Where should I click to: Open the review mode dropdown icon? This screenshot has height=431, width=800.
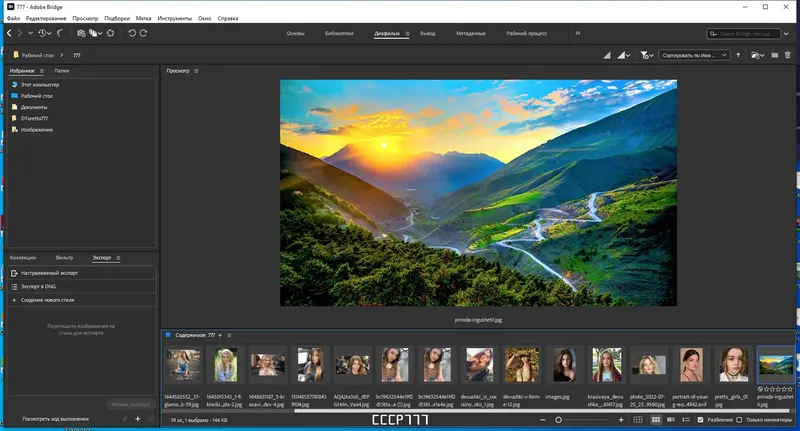95,33
